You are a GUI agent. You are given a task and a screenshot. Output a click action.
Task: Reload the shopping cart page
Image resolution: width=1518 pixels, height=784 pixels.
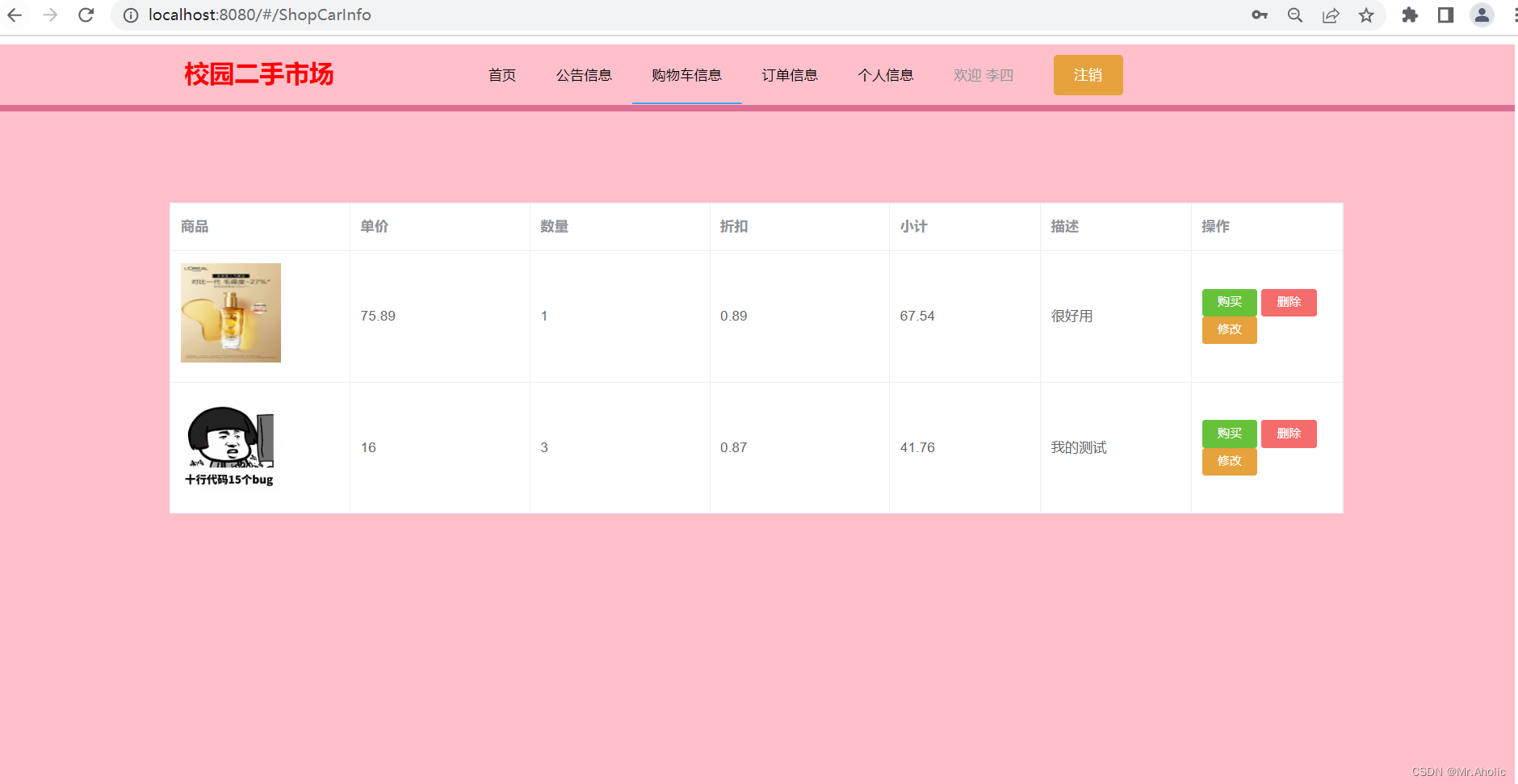[x=86, y=15]
